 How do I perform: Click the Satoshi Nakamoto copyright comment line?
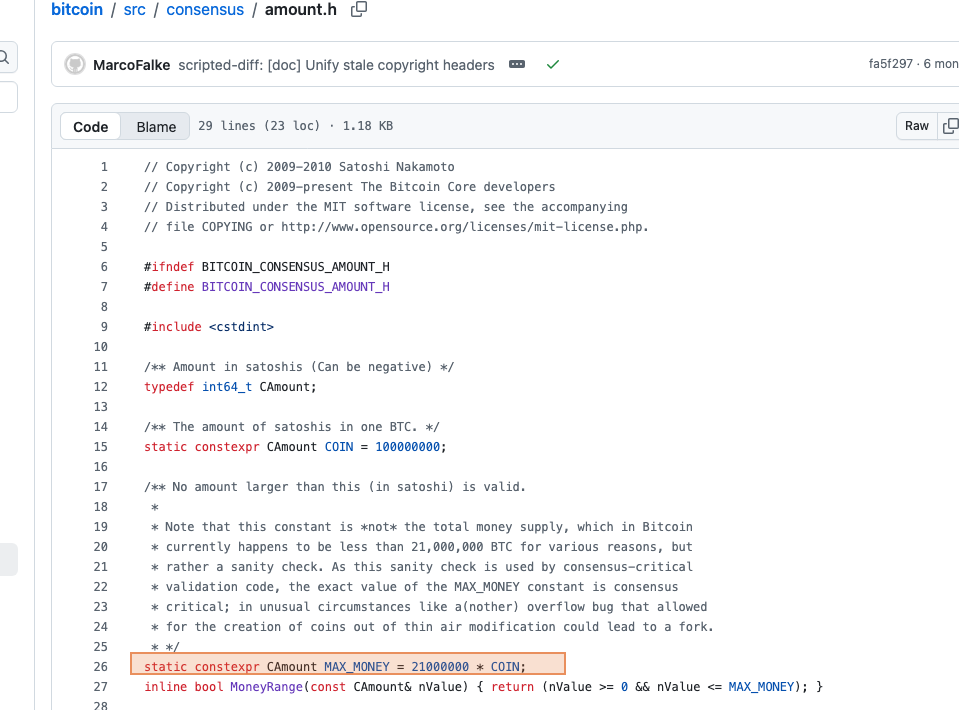(299, 167)
